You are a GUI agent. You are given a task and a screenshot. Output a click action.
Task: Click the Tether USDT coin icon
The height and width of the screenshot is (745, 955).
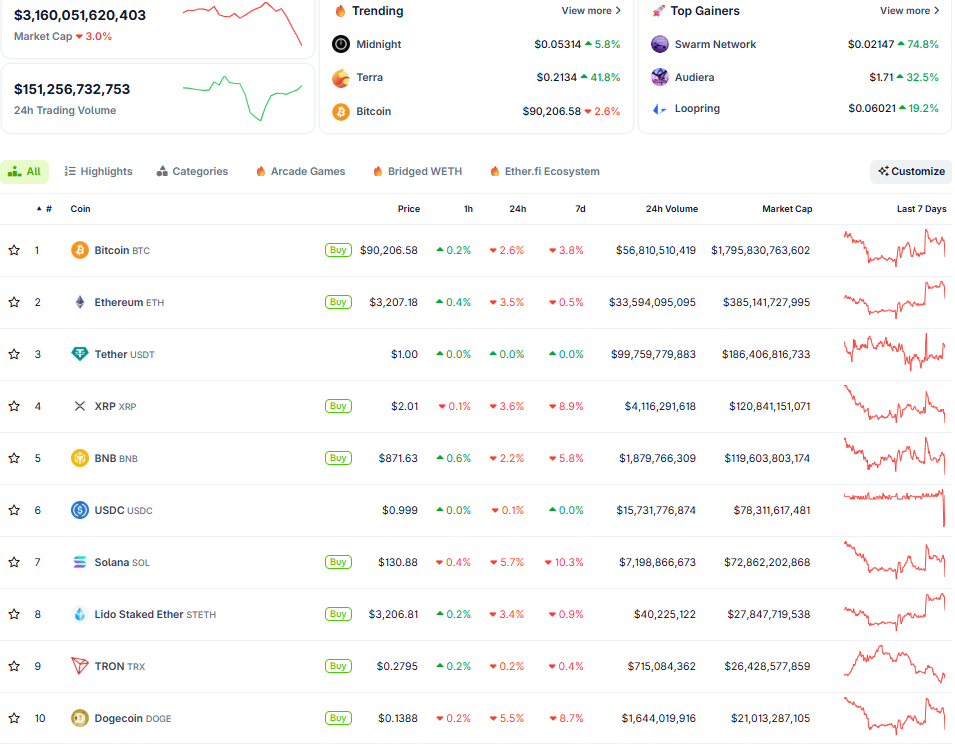(x=79, y=354)
